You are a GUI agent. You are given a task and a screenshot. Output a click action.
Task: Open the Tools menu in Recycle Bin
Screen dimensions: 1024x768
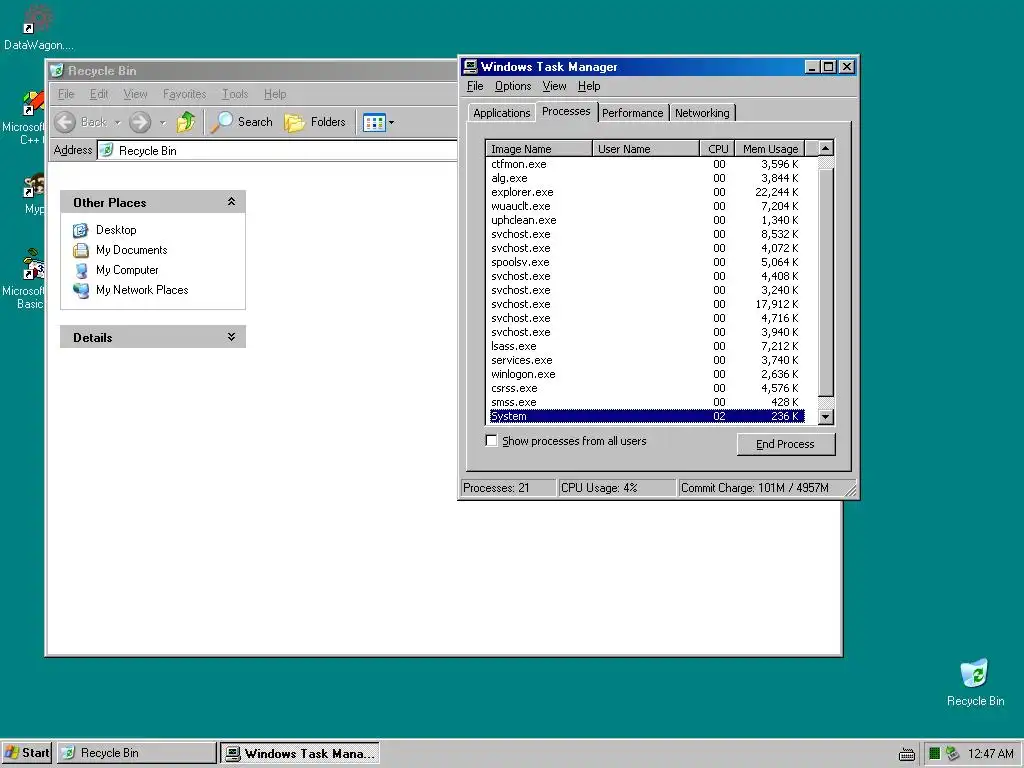point(235,94)
